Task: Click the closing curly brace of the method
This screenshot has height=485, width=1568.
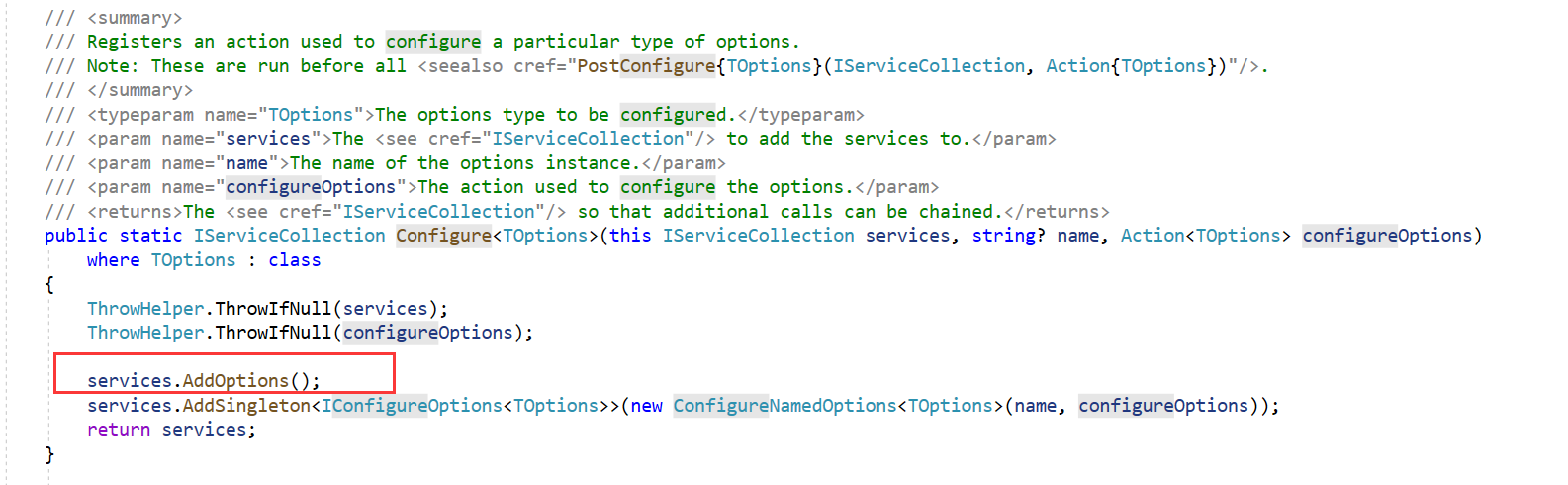Action: point(49,454)
